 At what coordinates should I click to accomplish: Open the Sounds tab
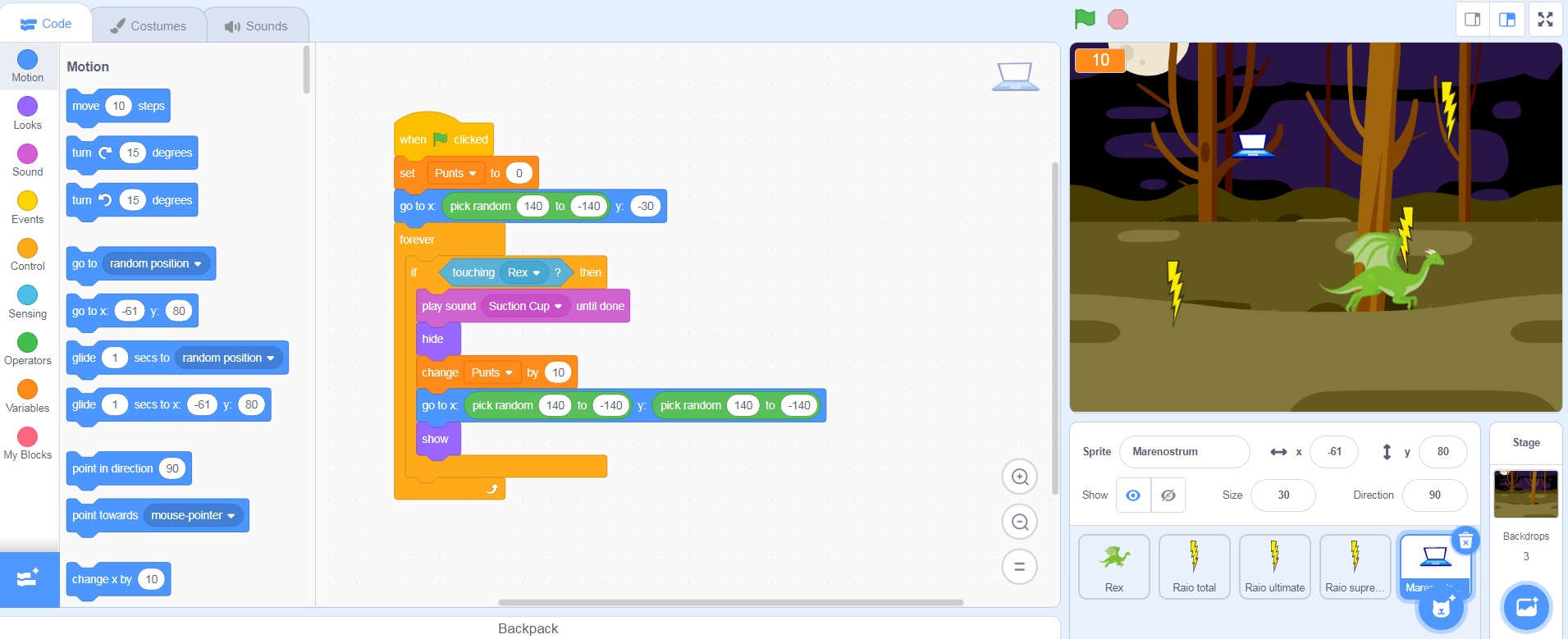(x=257, y=25)
